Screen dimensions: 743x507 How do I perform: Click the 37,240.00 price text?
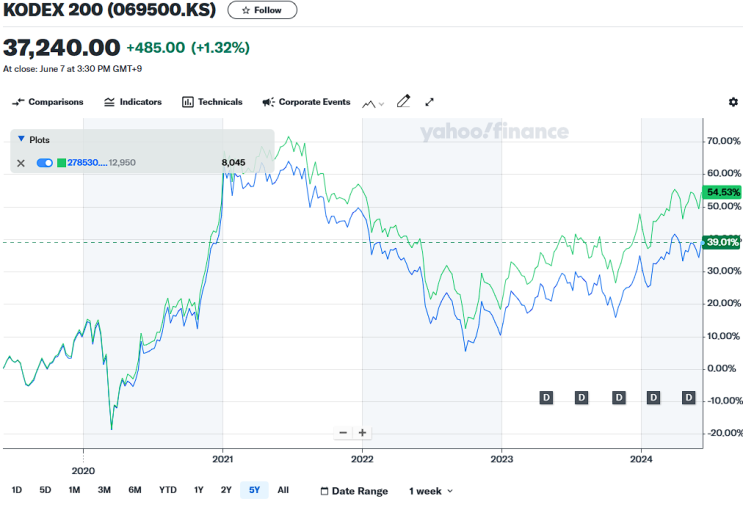pyautogui.click(x=62, y=48)
